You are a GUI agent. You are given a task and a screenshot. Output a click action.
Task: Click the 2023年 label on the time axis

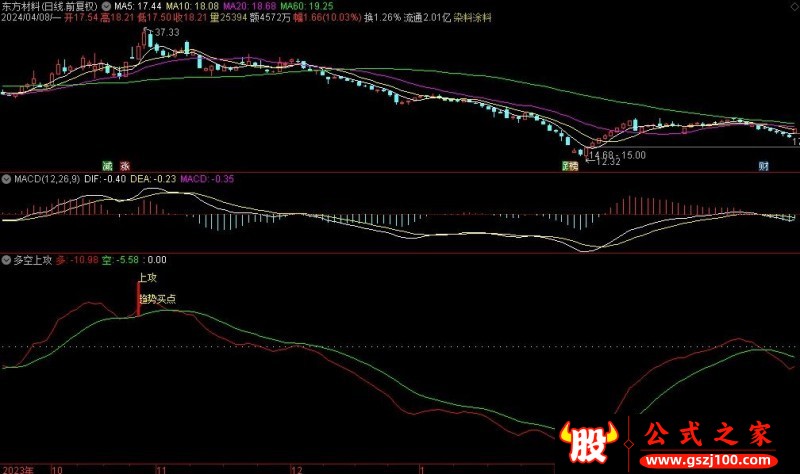(19, 469)
